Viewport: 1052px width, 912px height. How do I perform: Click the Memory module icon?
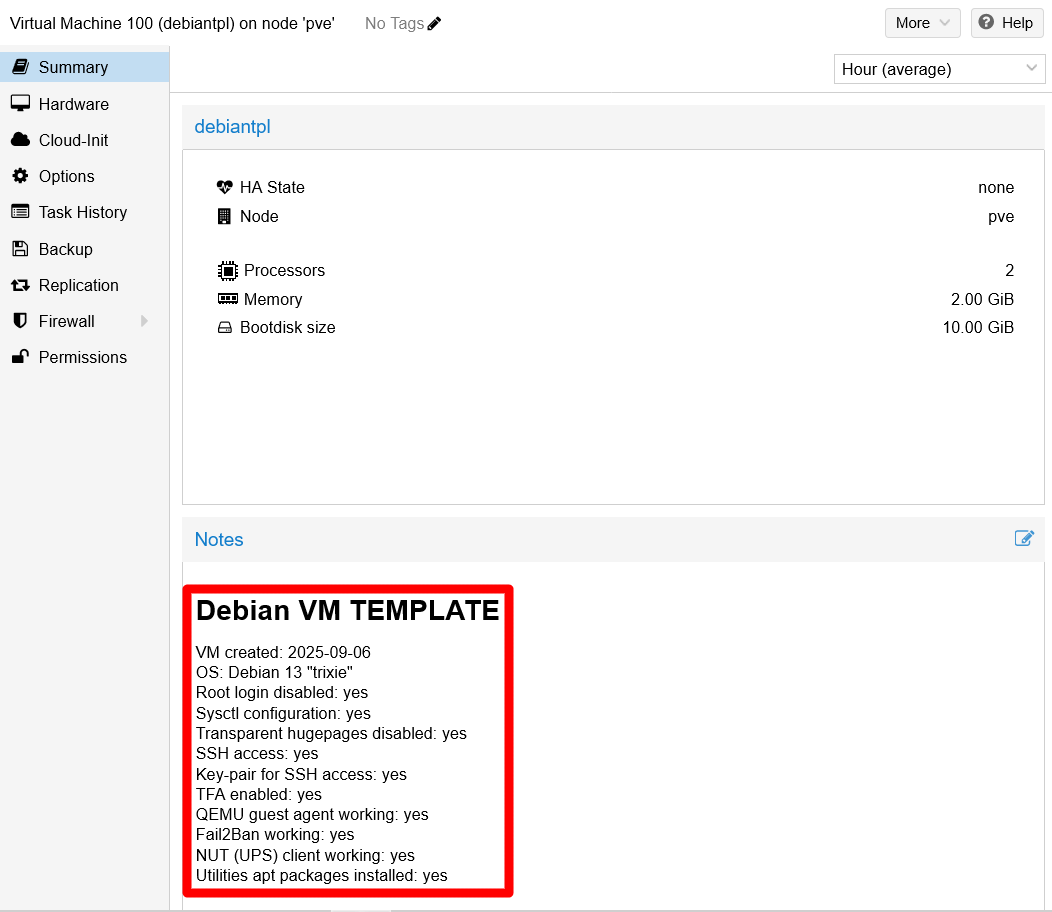pos(226,299)
